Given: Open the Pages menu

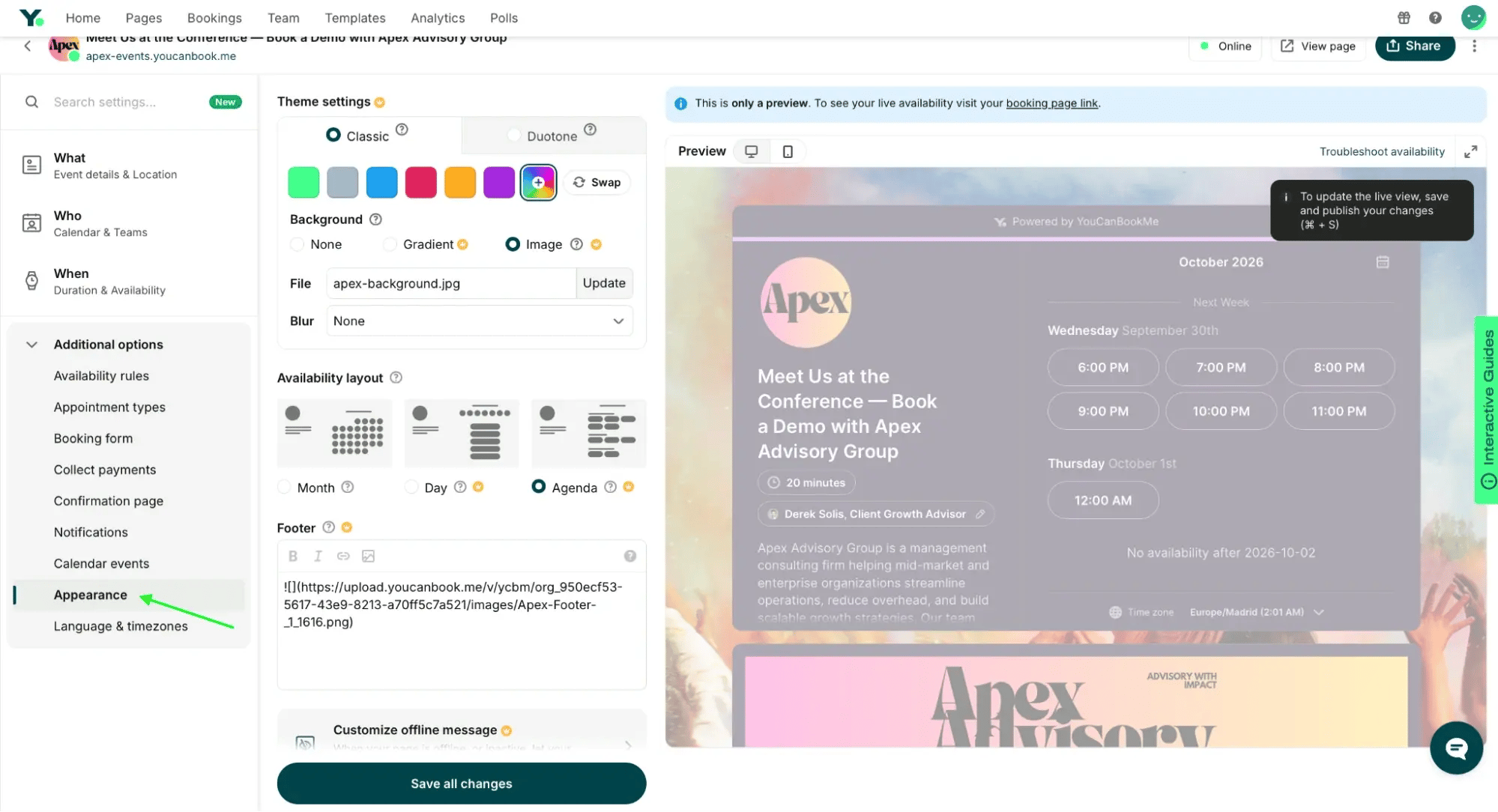Looking at the screenshot, I should [x=144, y=18].
